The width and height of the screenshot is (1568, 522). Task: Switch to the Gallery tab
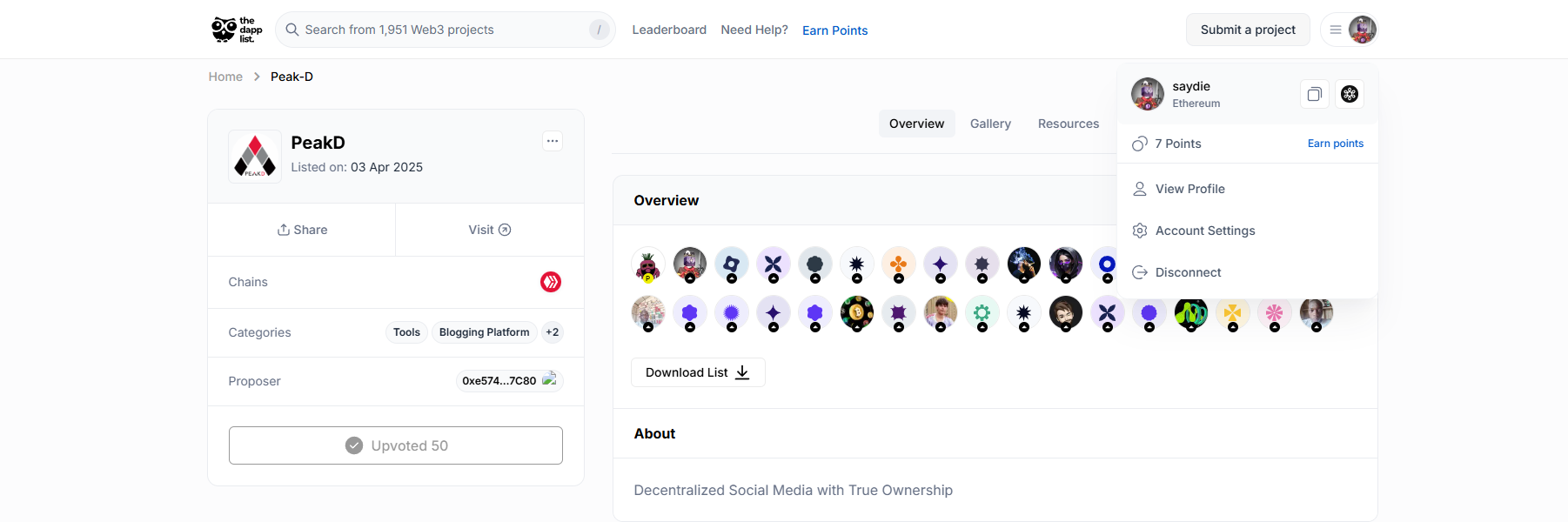coord(990,124)
